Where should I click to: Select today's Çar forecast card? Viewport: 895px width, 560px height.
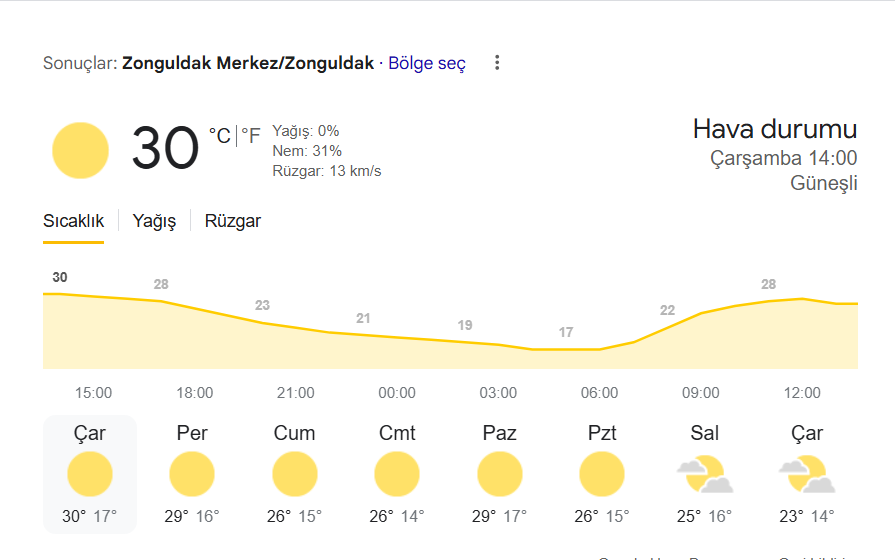click(90, 474)
